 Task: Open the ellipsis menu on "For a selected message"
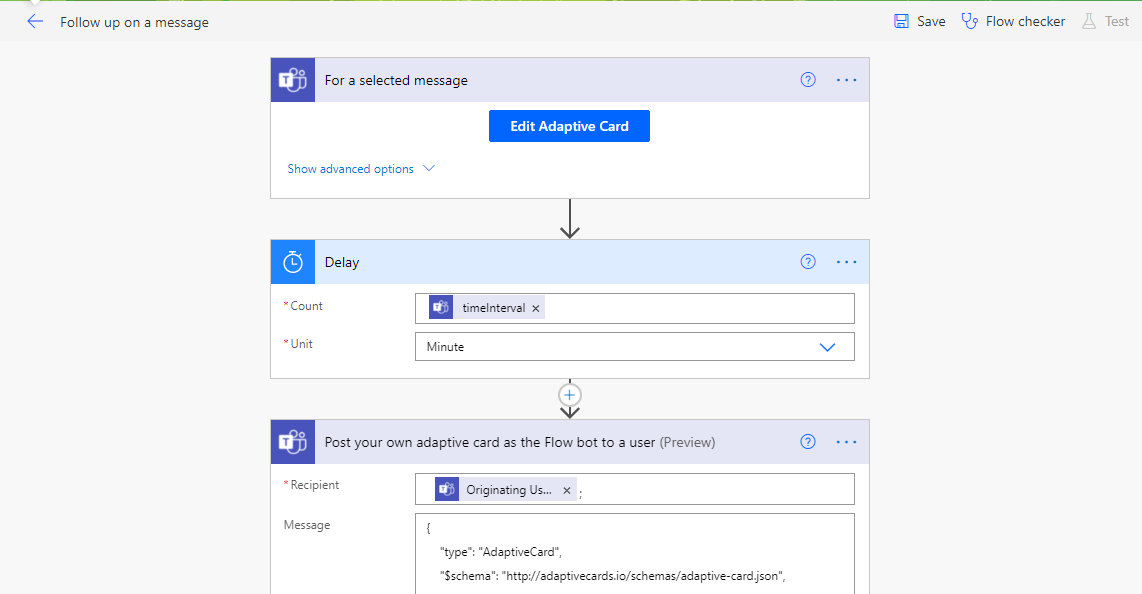(x=846, y=79)
